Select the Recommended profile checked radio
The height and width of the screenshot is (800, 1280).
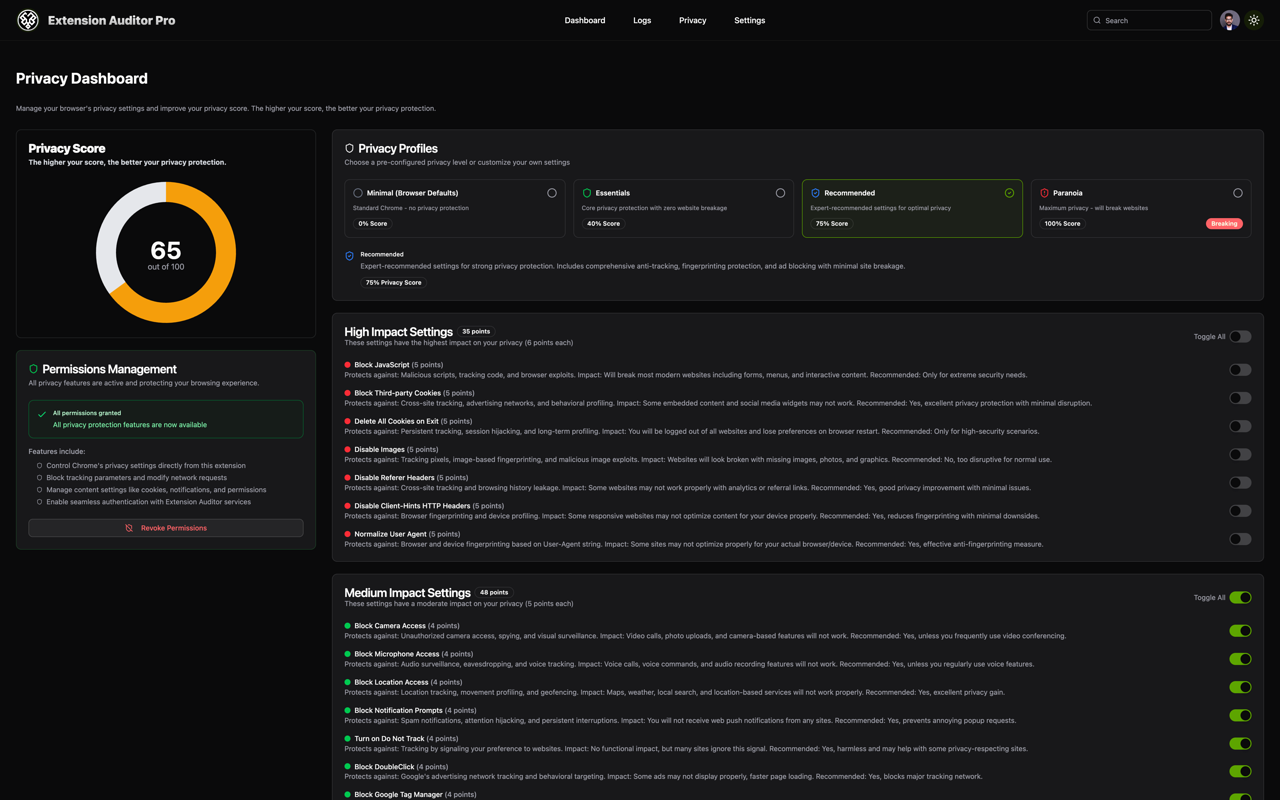(x=1009, y=193)
